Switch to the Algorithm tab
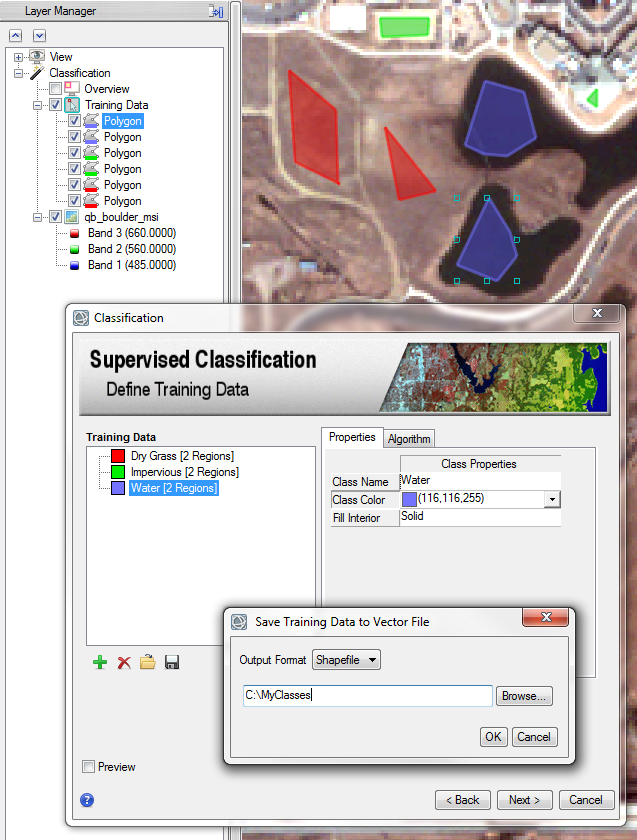Screen dimensions: 637x840 point(408,439)
